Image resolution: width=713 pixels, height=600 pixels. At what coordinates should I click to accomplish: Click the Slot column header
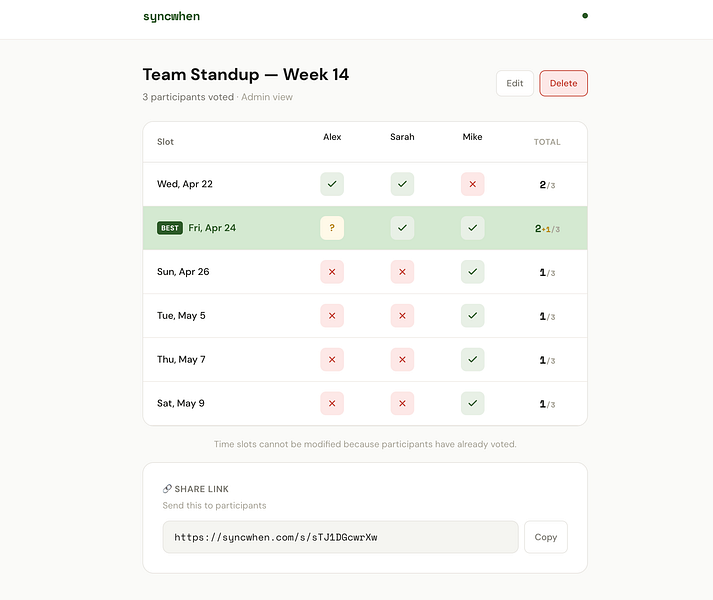(166, 142)
